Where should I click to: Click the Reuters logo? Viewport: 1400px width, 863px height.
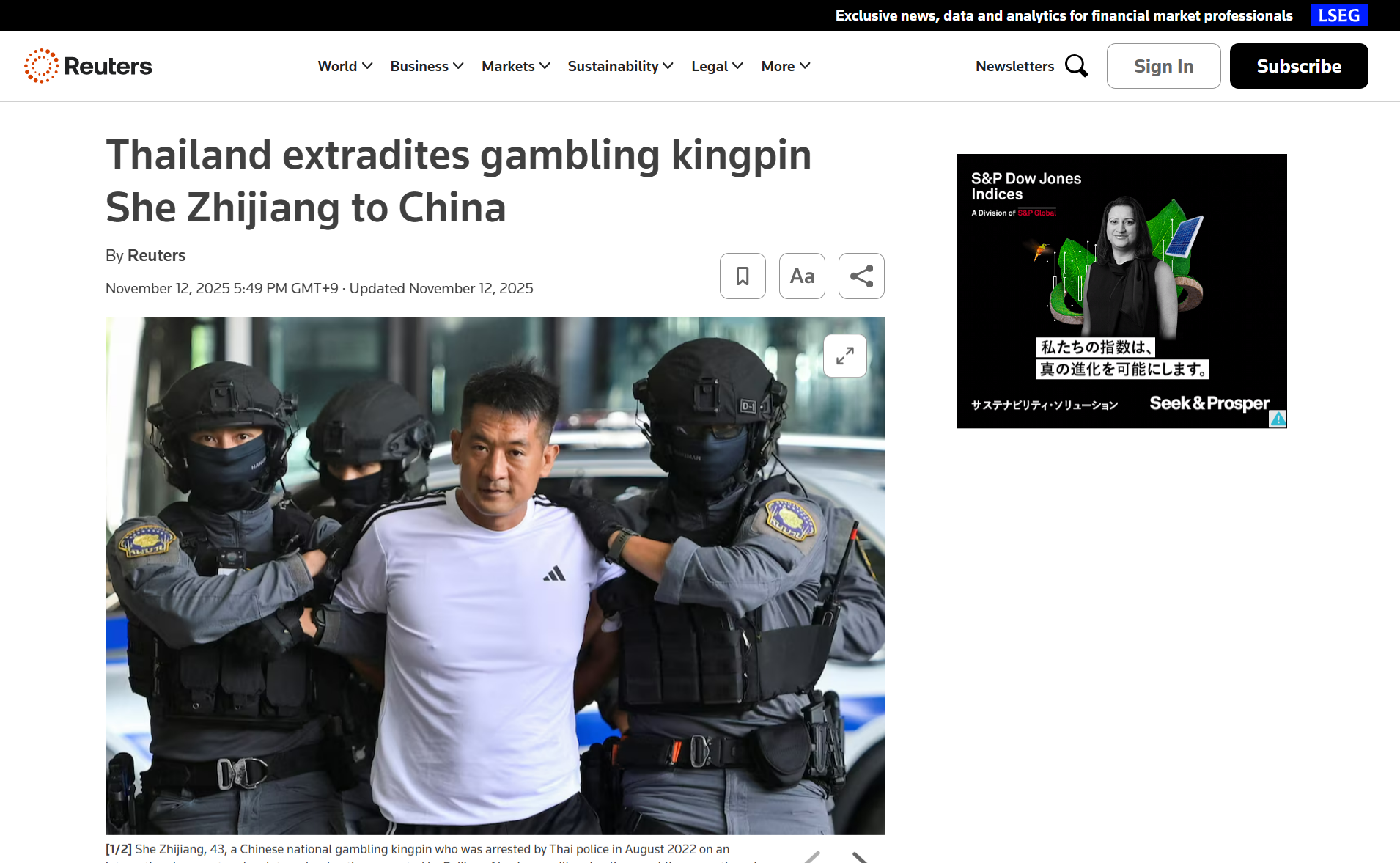pyautogui.click(x=88, y=66)
